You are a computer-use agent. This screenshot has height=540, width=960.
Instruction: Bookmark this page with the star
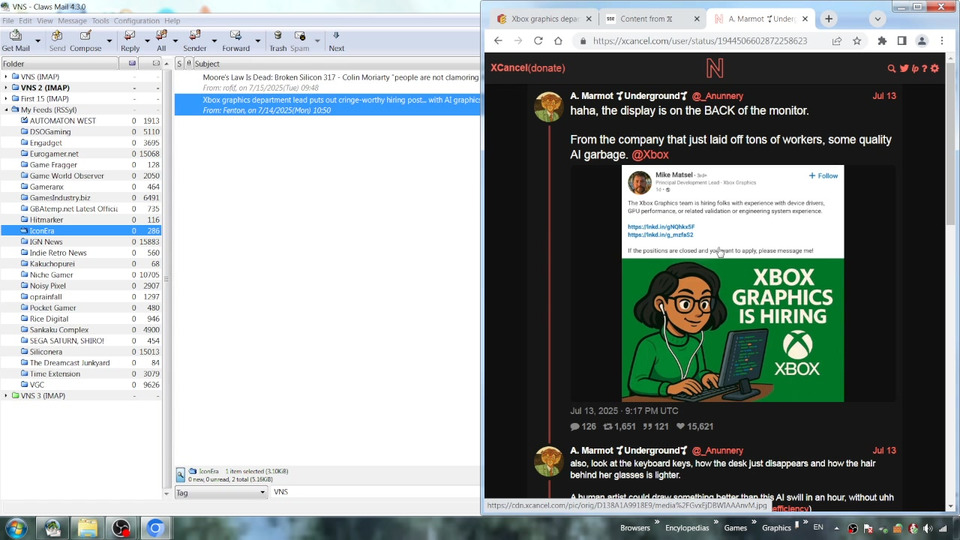point(857,41)
